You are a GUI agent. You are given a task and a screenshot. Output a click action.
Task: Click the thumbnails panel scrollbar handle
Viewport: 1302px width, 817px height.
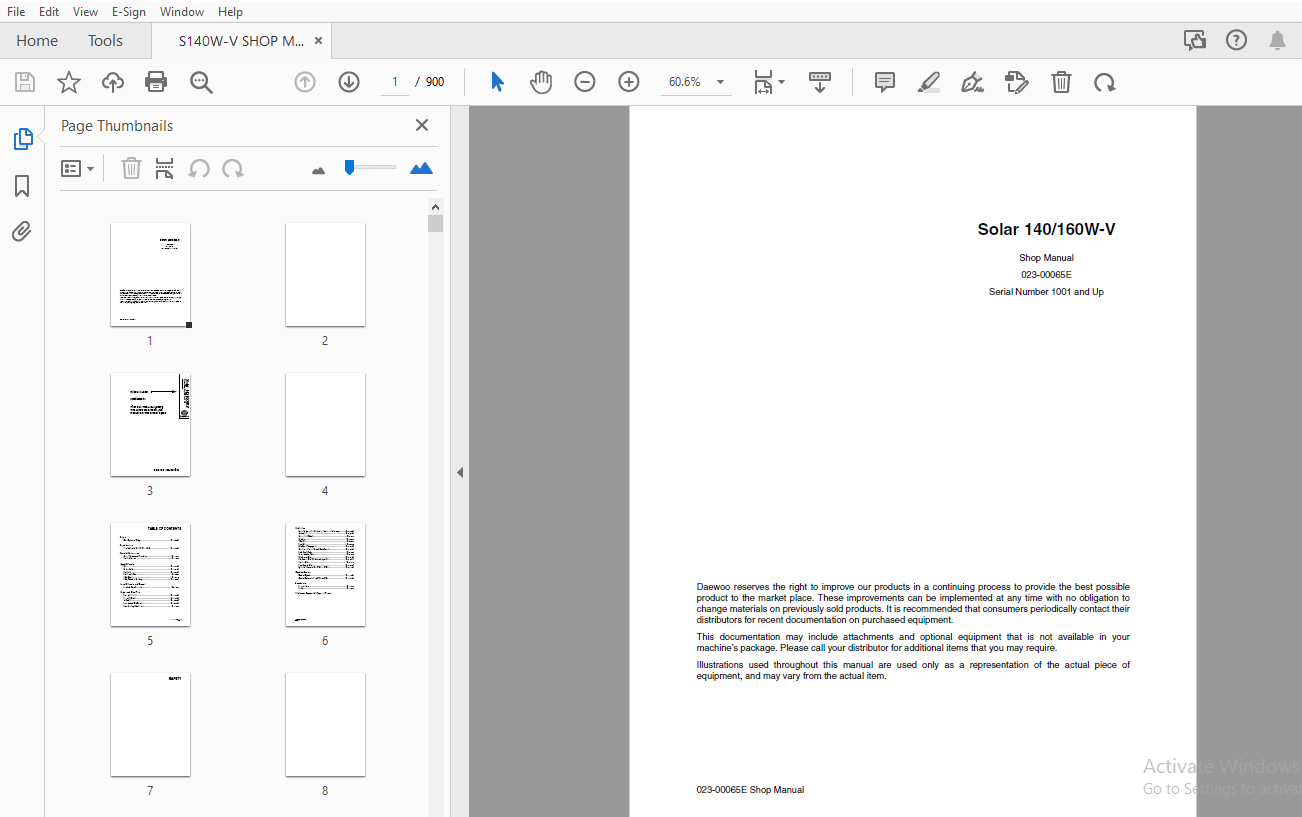tap(435, 224)
